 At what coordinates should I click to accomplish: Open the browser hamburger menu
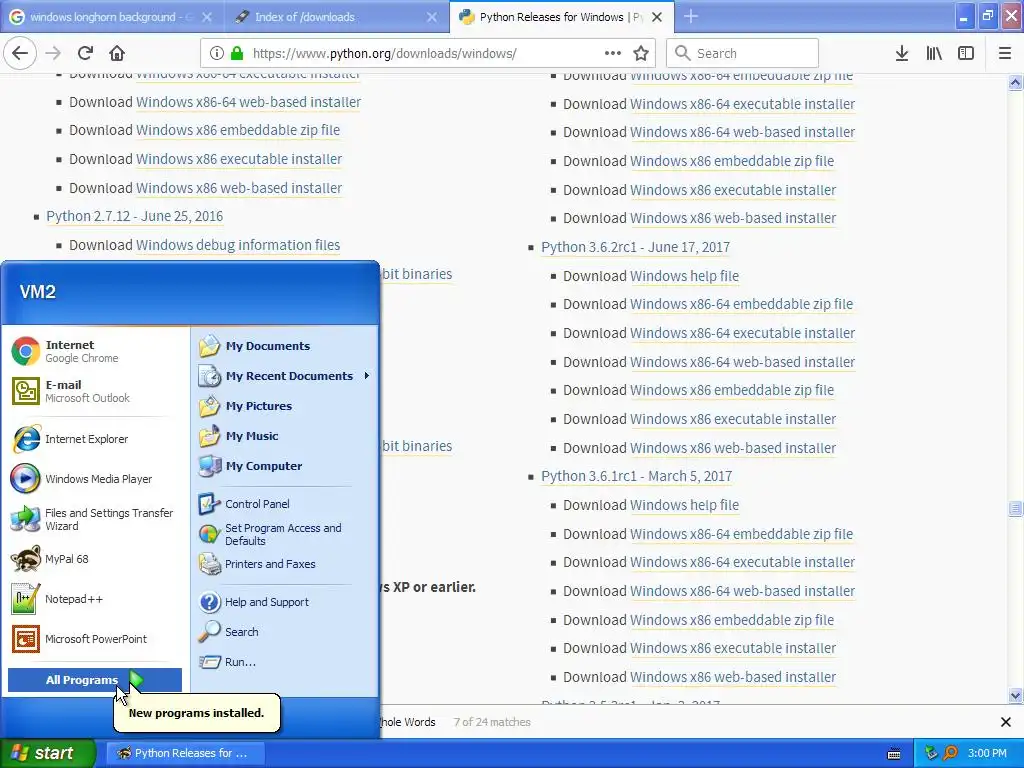coord(1005,54)
